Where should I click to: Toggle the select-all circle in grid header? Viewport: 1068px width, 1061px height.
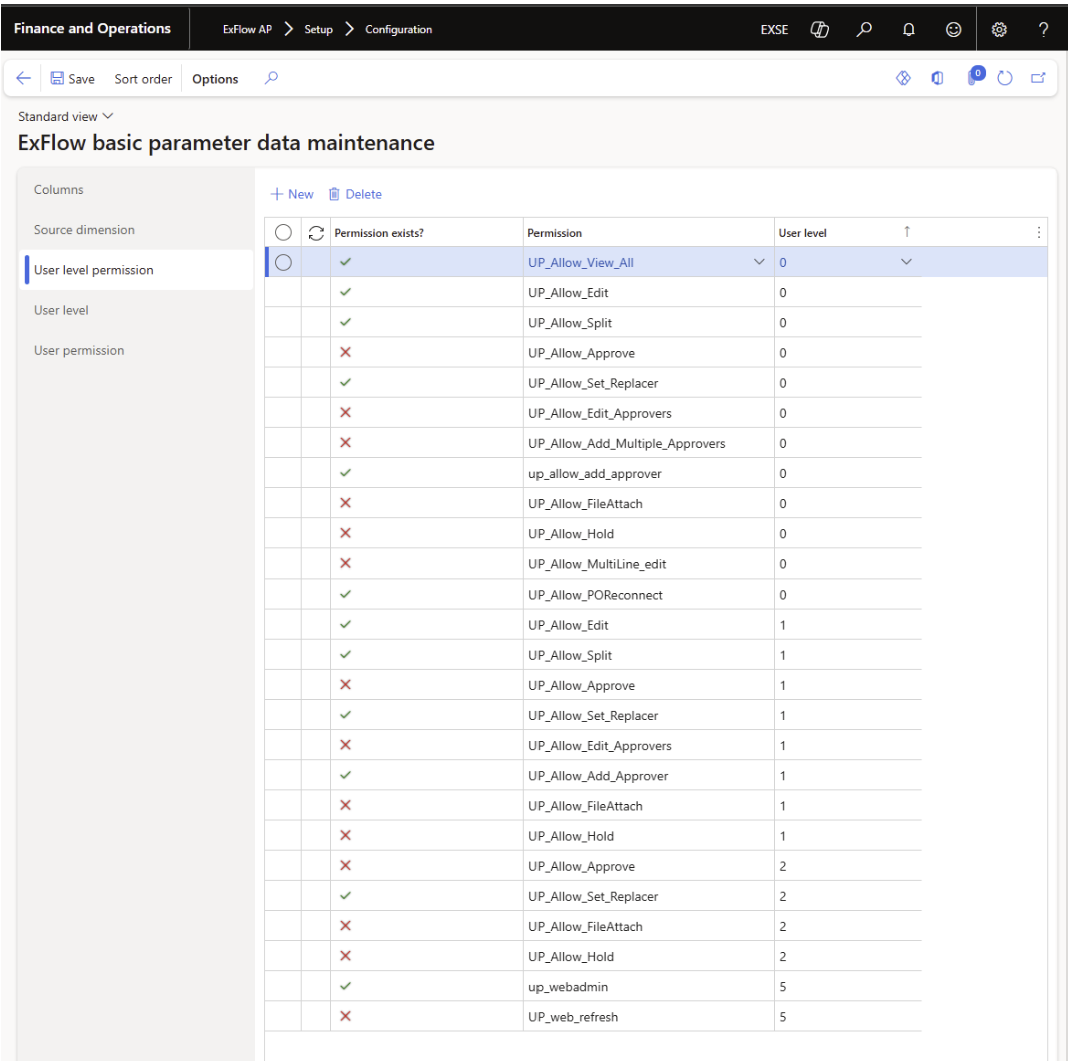pos(283,233)
